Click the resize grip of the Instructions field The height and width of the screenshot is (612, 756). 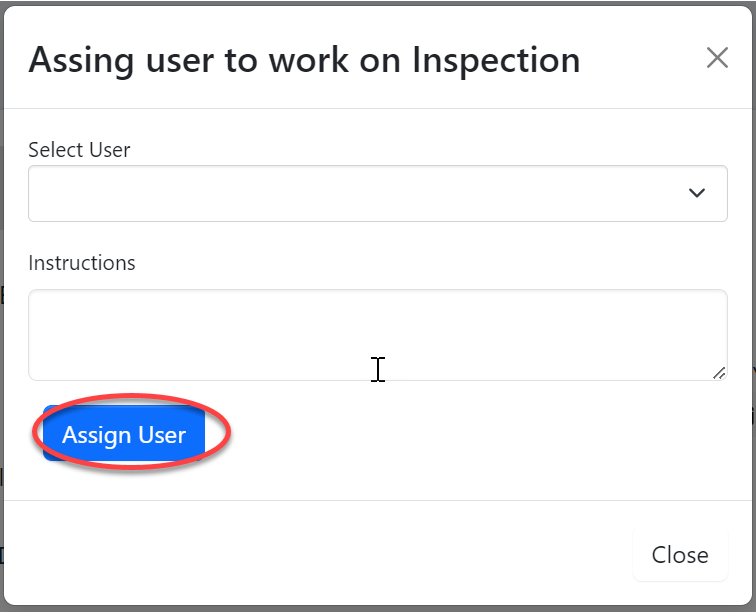click(719, 373)
